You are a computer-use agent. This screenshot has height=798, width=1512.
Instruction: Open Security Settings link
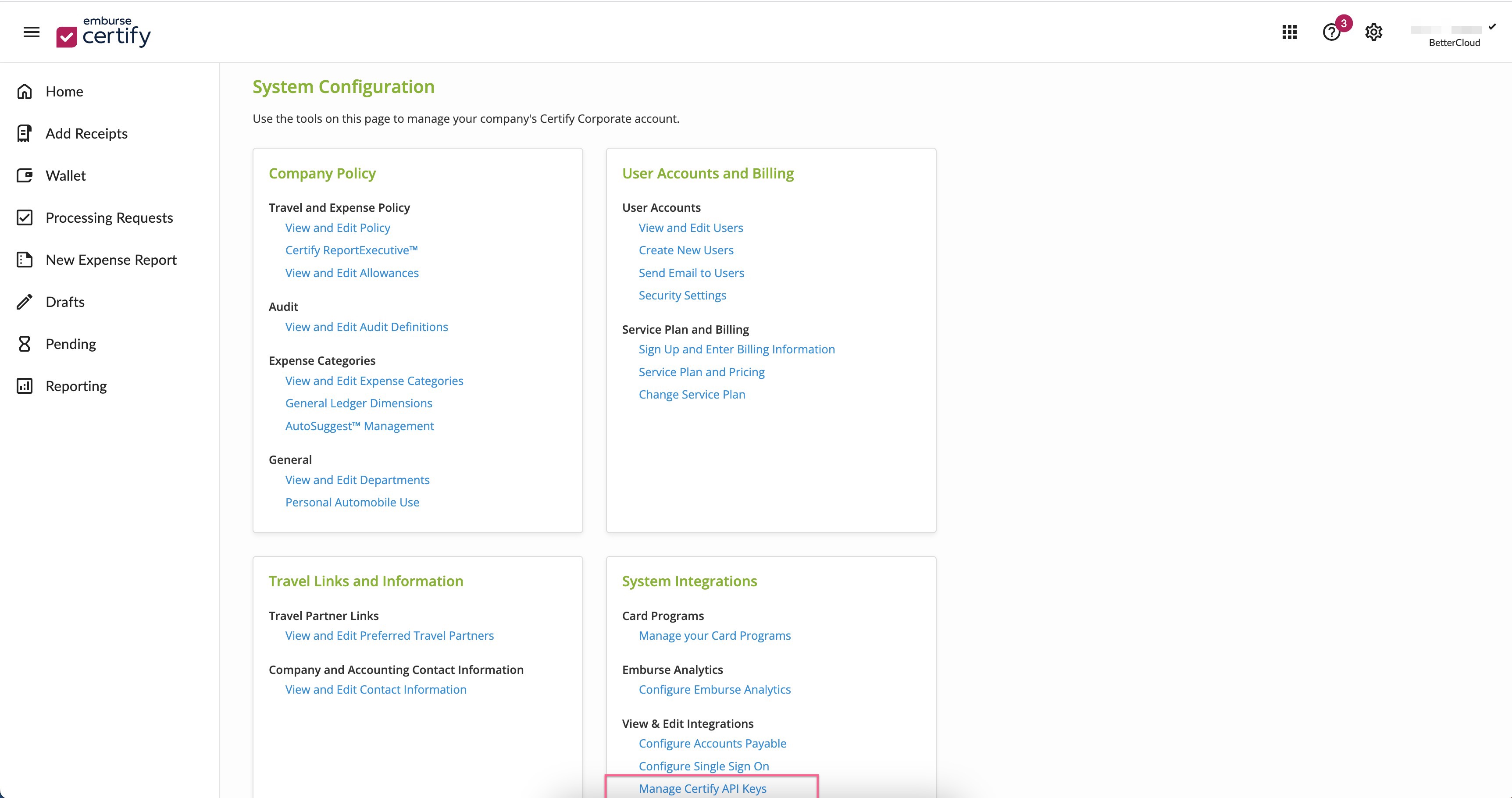(682, 295)
